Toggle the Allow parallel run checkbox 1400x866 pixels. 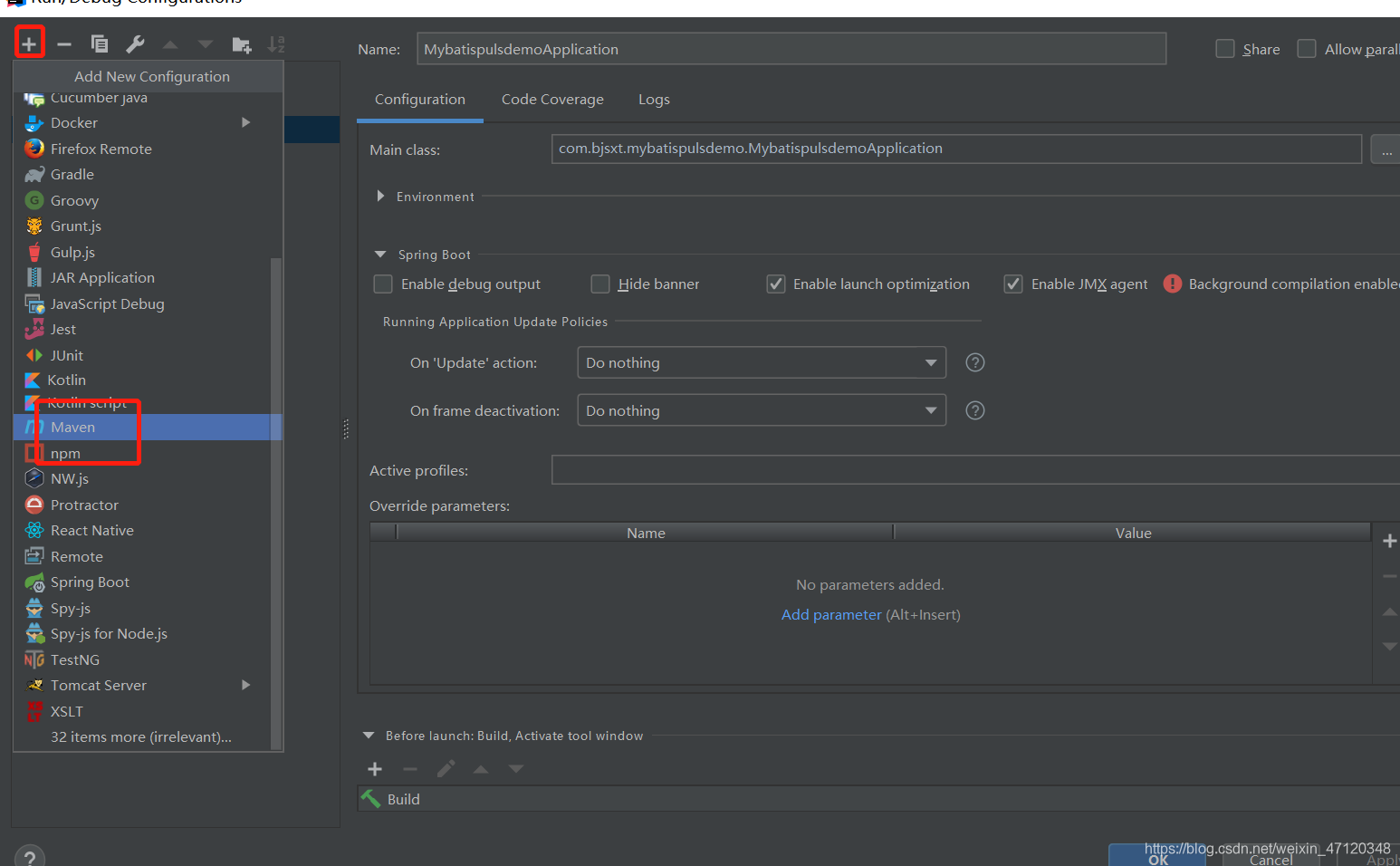1307,48
